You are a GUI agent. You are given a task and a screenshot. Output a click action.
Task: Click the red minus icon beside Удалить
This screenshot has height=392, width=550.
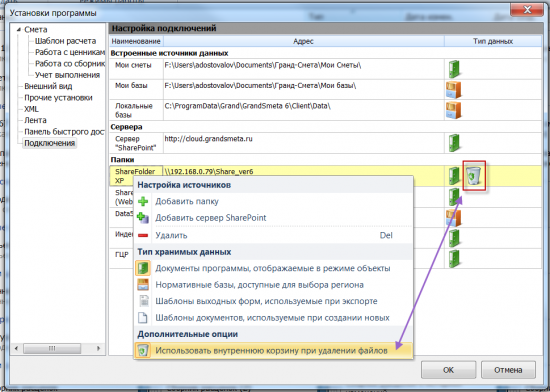pyautogui.click(x=143, y=235)
